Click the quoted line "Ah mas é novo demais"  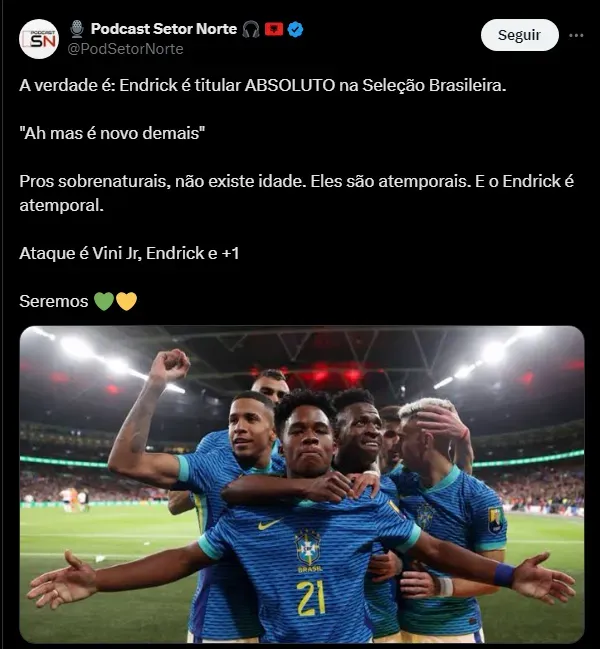(x=112, y=133)
